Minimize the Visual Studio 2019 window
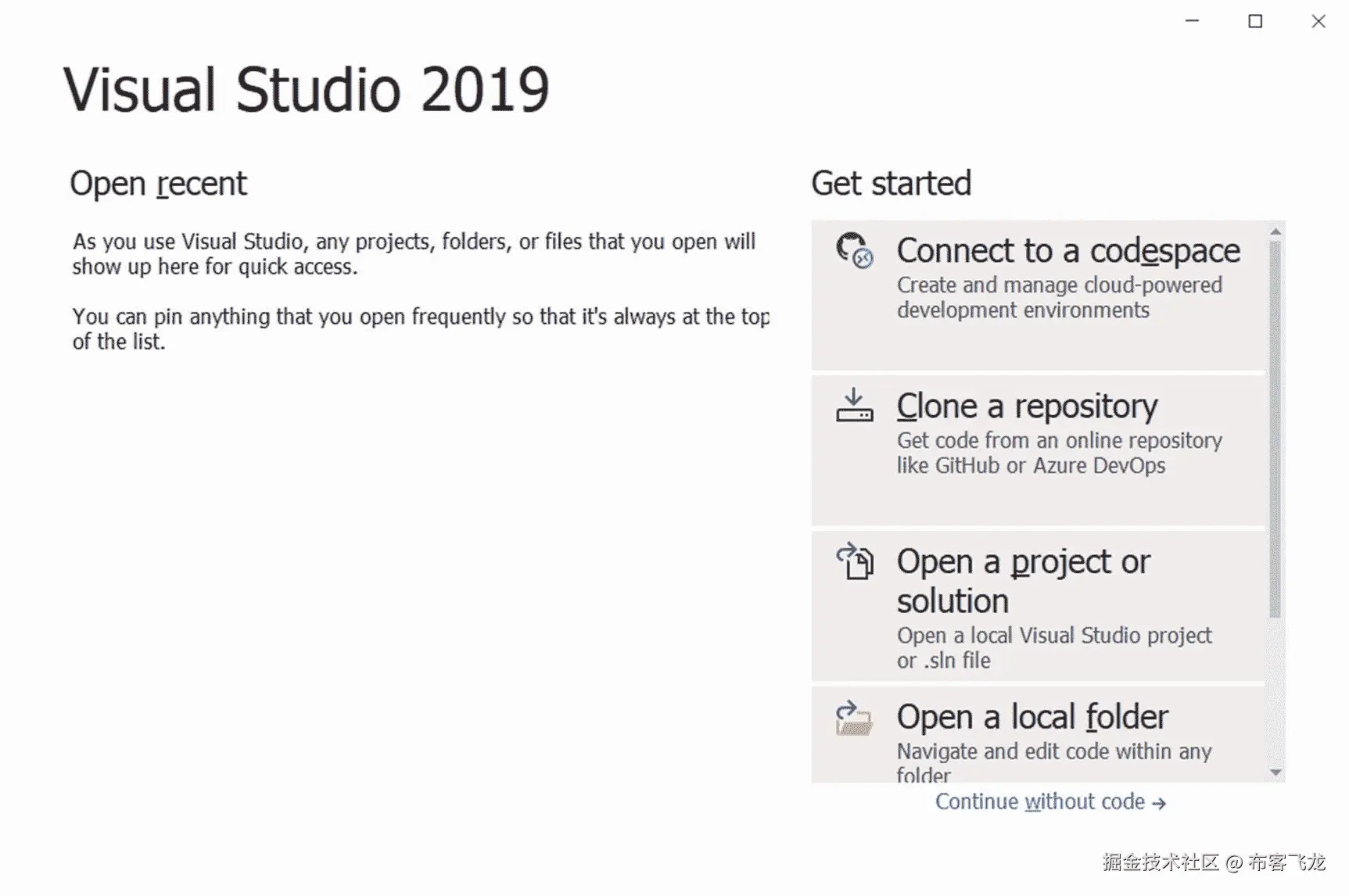Screen dimensions: 1349x896 coord(1192,21)
